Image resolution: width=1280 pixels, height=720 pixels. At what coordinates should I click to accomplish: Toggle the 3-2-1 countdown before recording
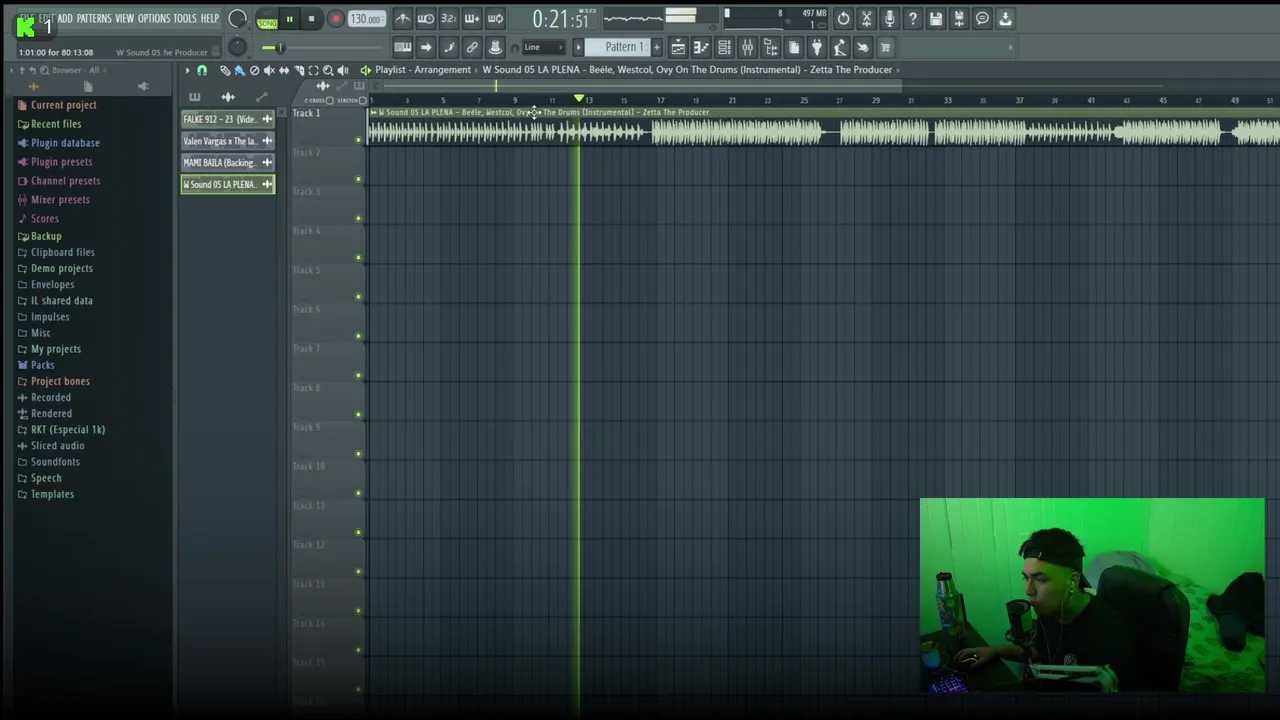(x=449, y=18)
